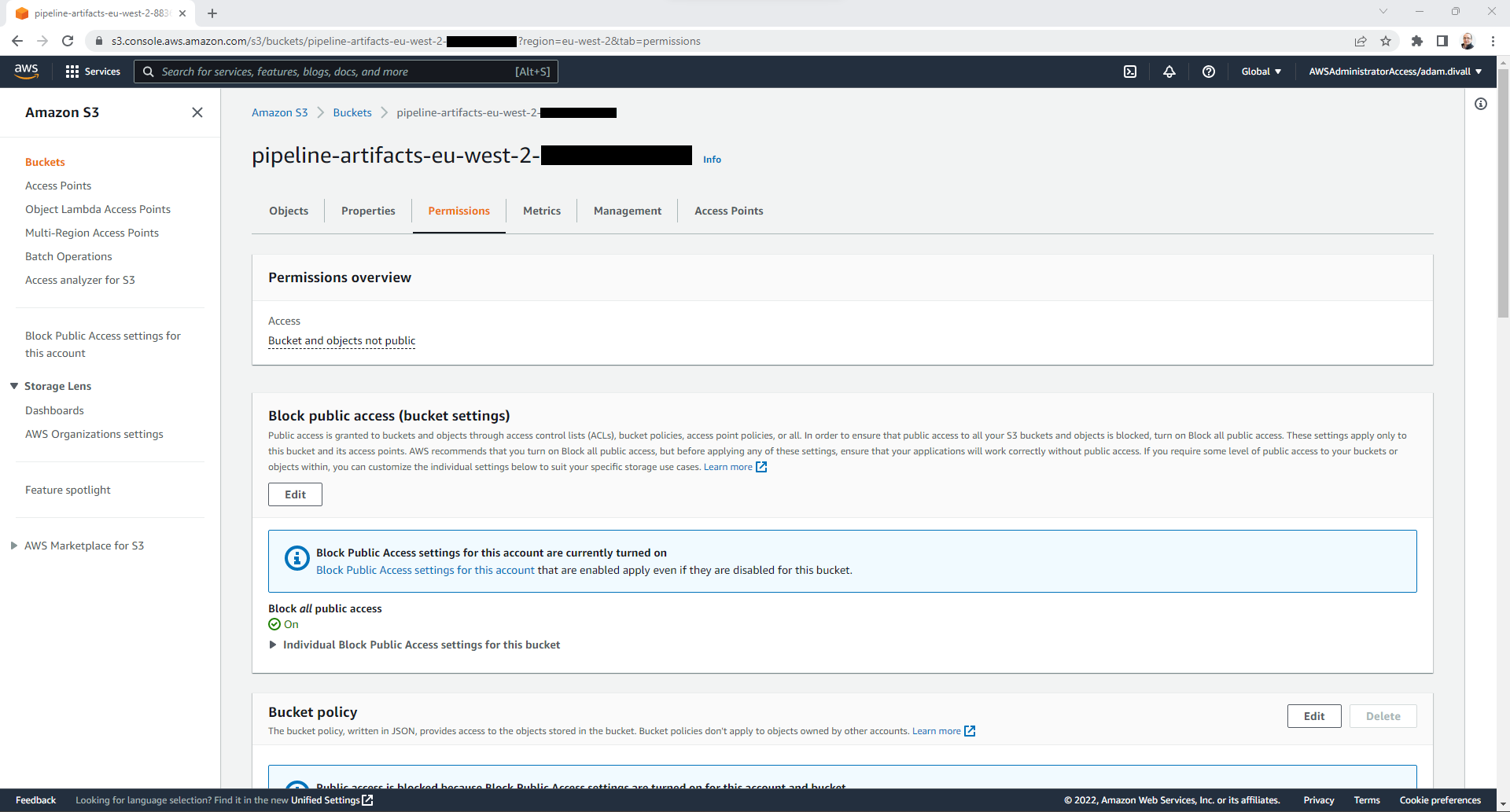Share this page icon in address bar

click(1361, 41)
